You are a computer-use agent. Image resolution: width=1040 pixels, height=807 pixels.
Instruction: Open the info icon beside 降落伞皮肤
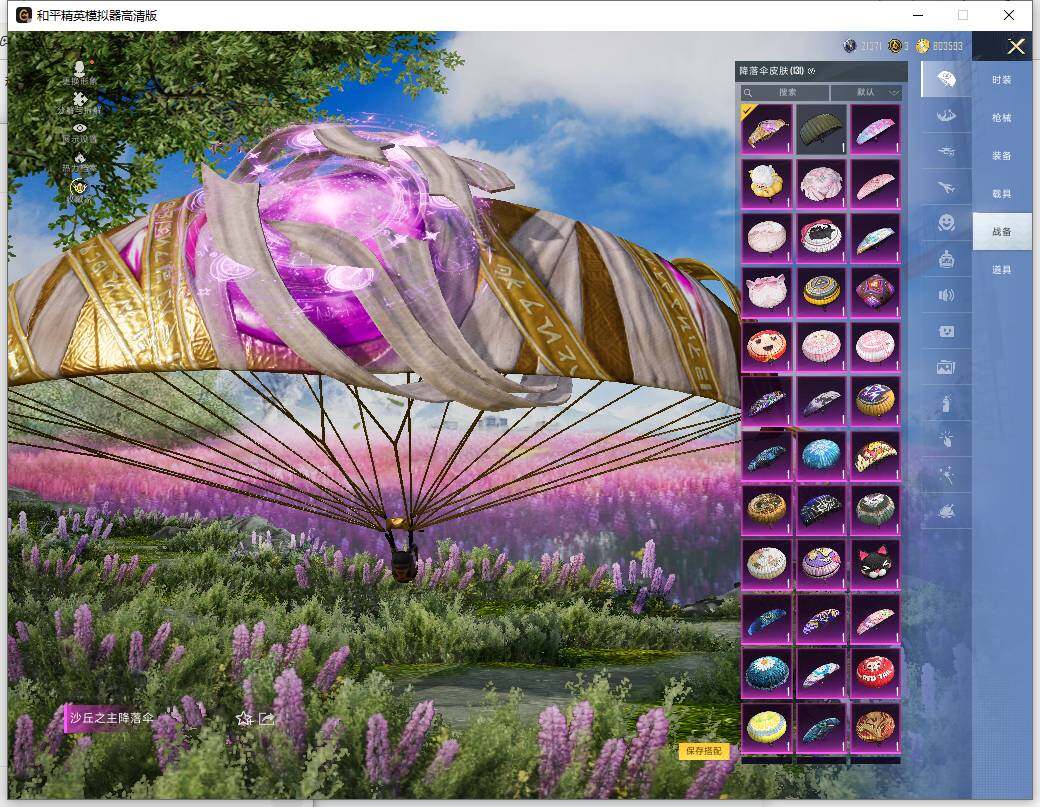point(812,71)
